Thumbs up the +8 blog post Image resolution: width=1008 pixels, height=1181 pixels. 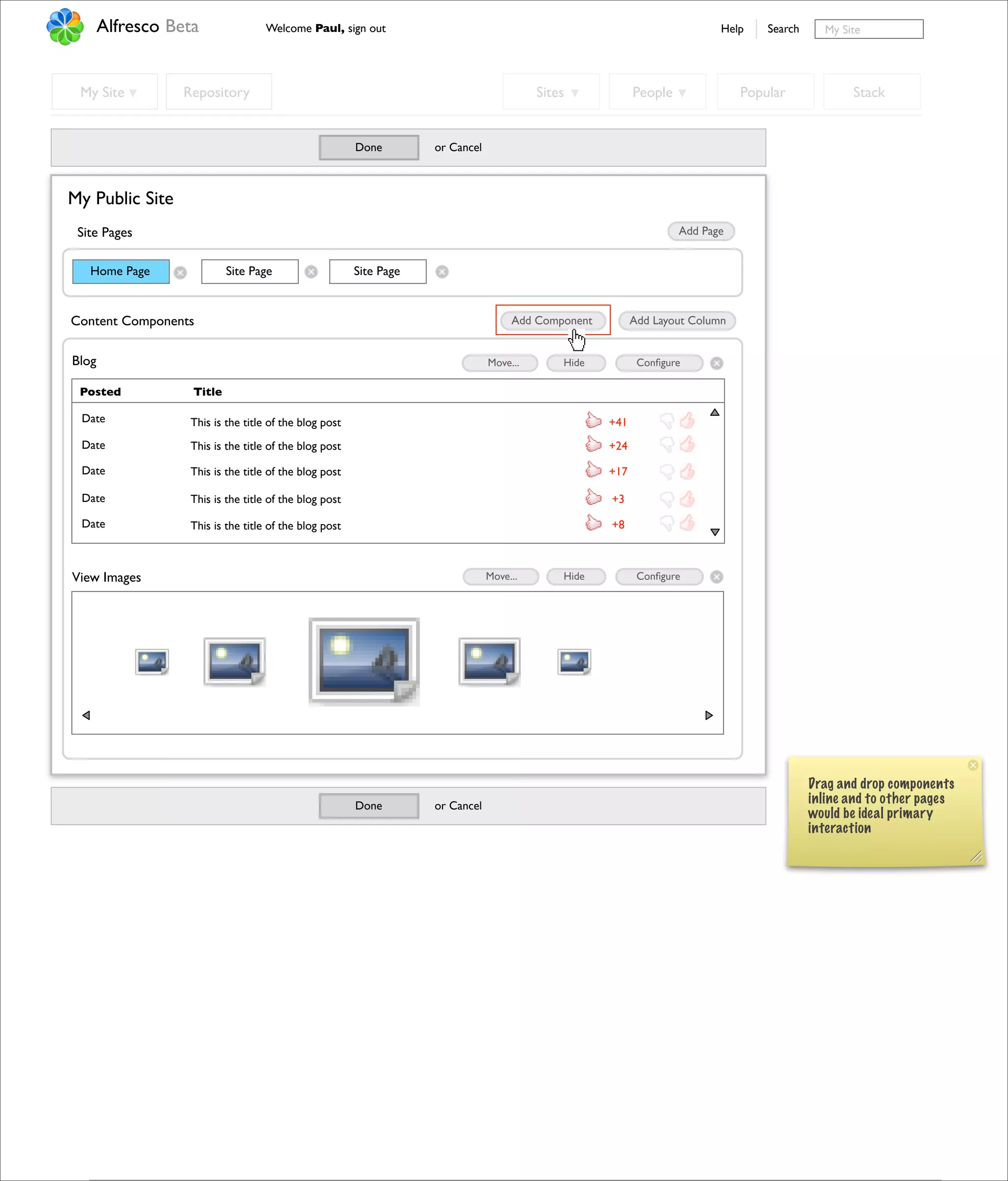tap(688, 522)
